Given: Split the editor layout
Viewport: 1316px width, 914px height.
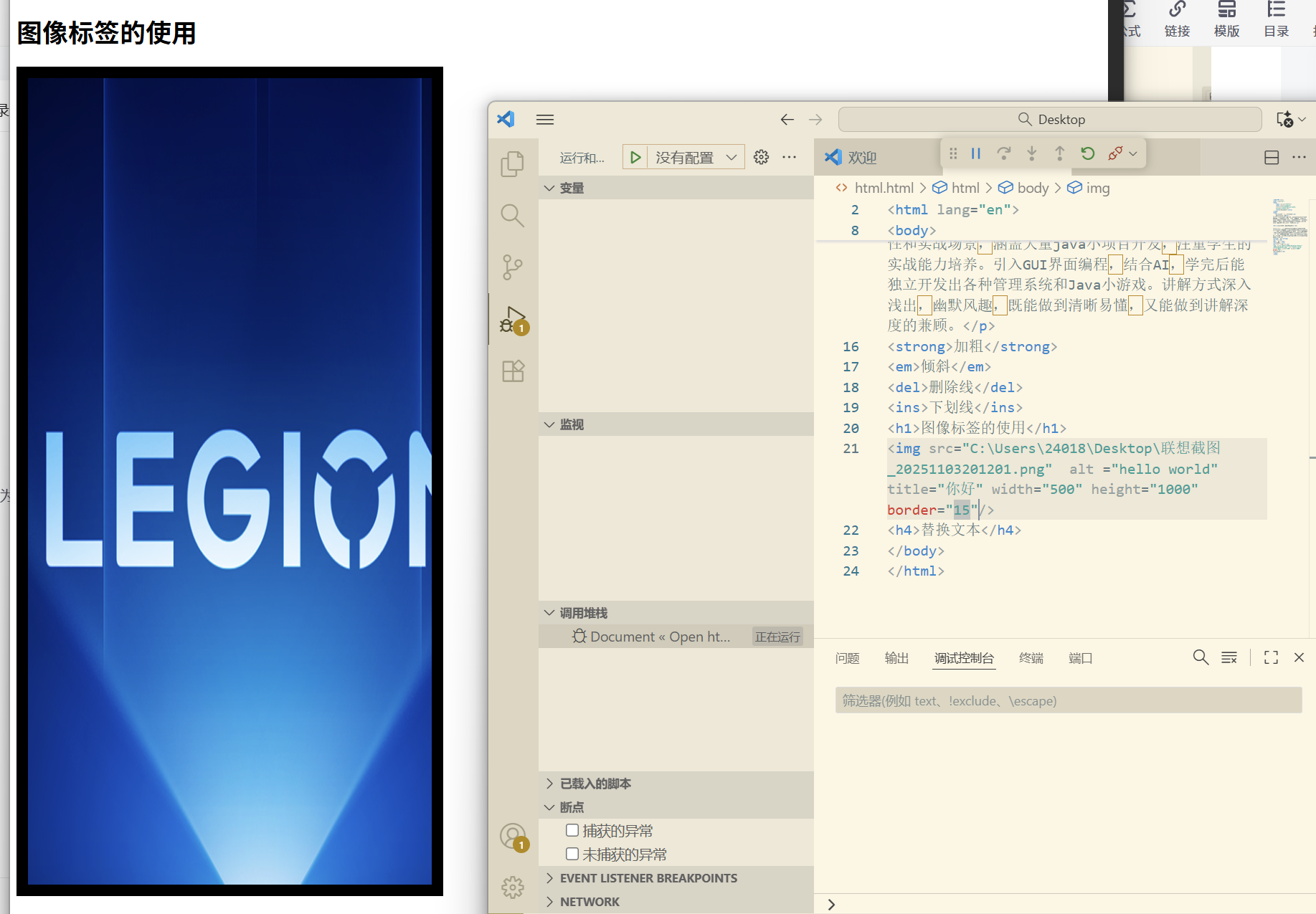Looking at the screenshot, I should [x=1272, y=157].
